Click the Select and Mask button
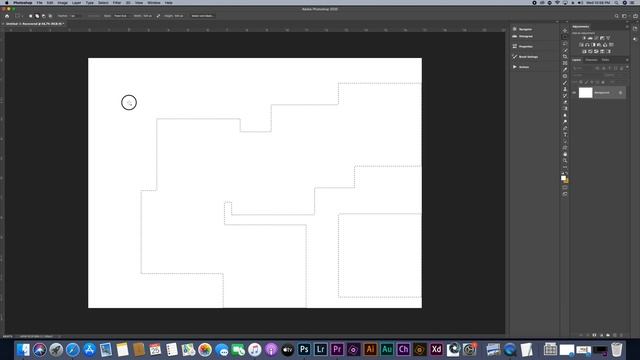This screenshot has width=640, height=360. pos(202,16)
